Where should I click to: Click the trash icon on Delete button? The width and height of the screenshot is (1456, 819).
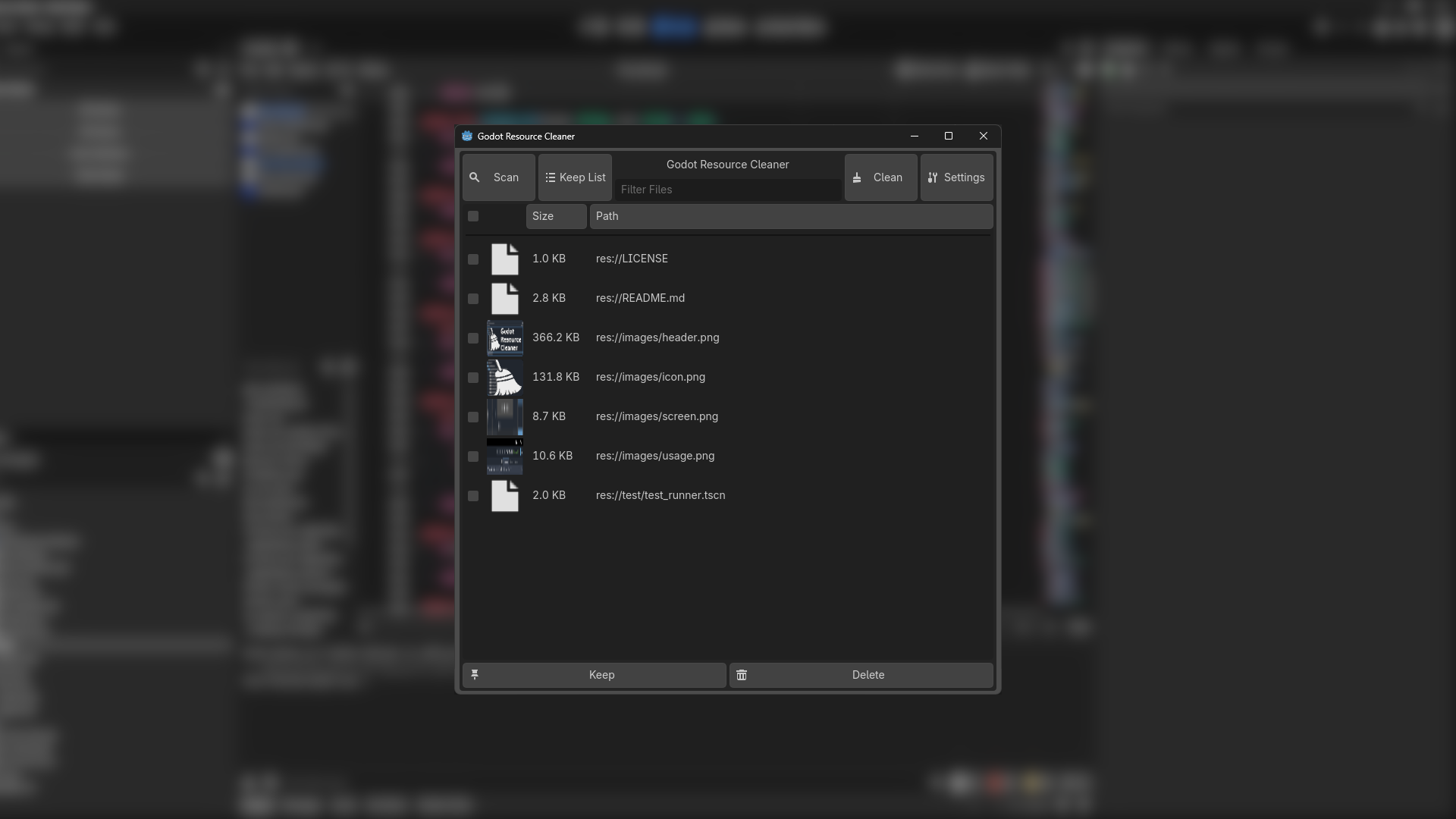pos(742,675)
